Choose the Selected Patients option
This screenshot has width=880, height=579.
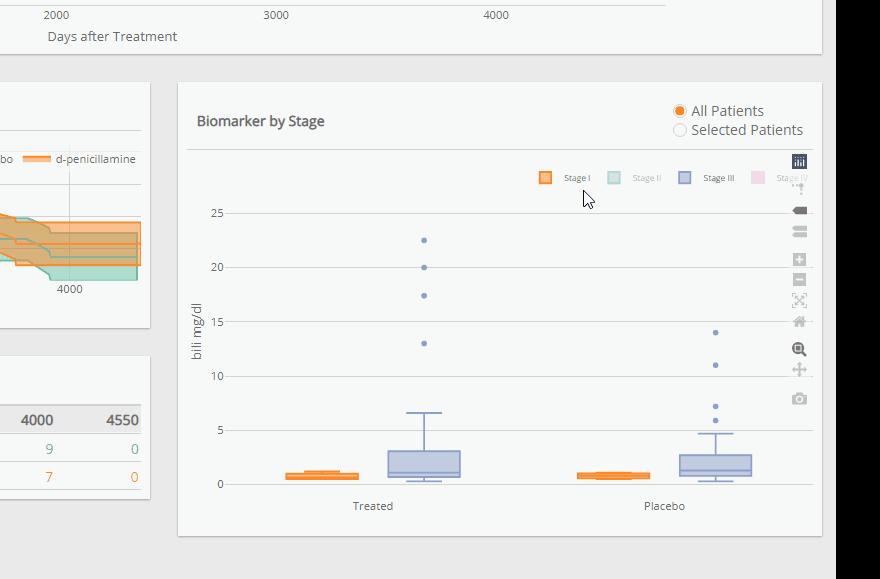coord(680,130)
